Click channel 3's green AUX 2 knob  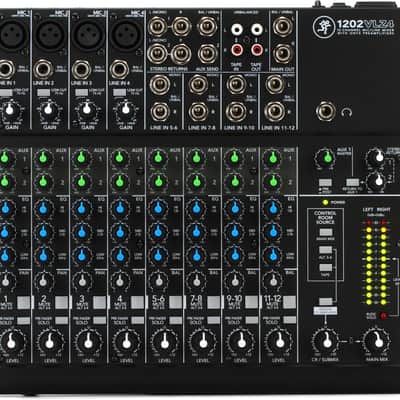click(x=81, y=182)
